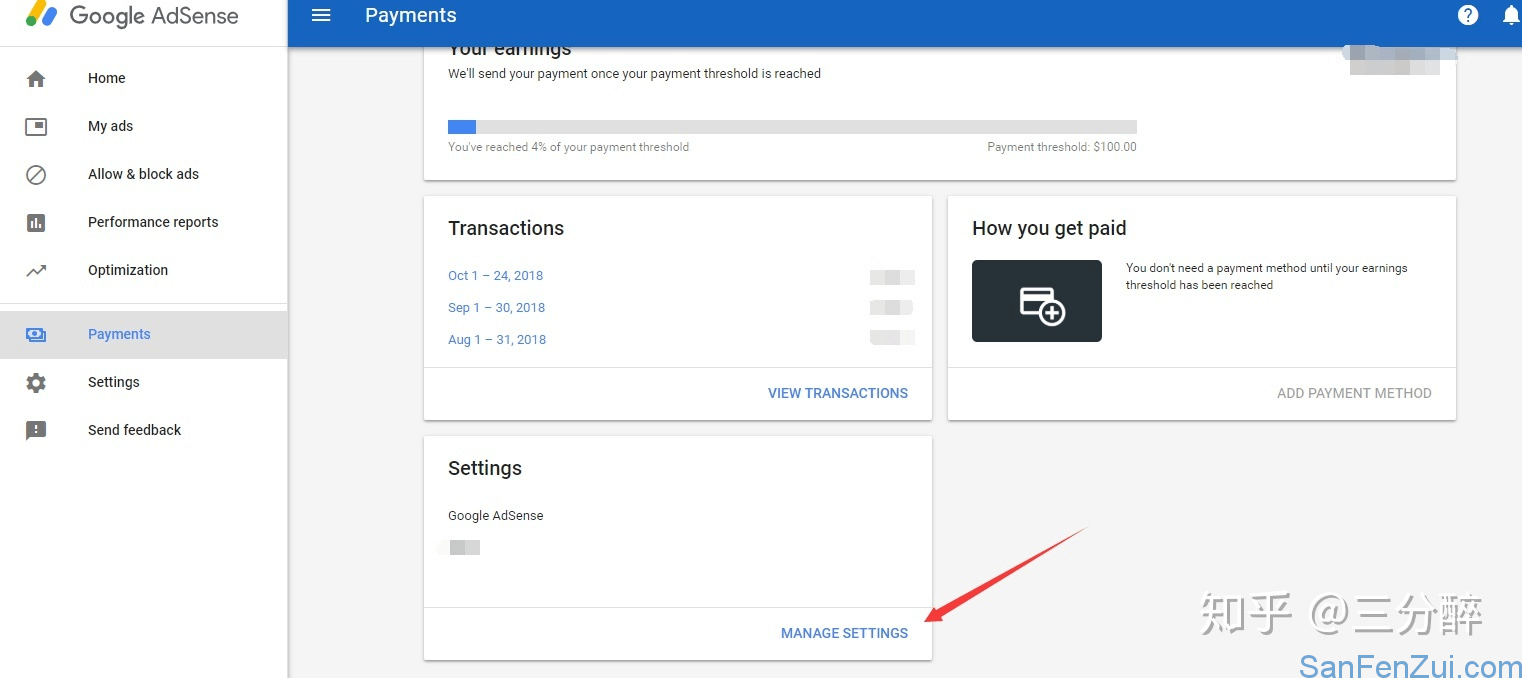Viewport: 1522px width, 678px height.
Task: Open Settings in the sidebar
Action: [x=114, y=382]
